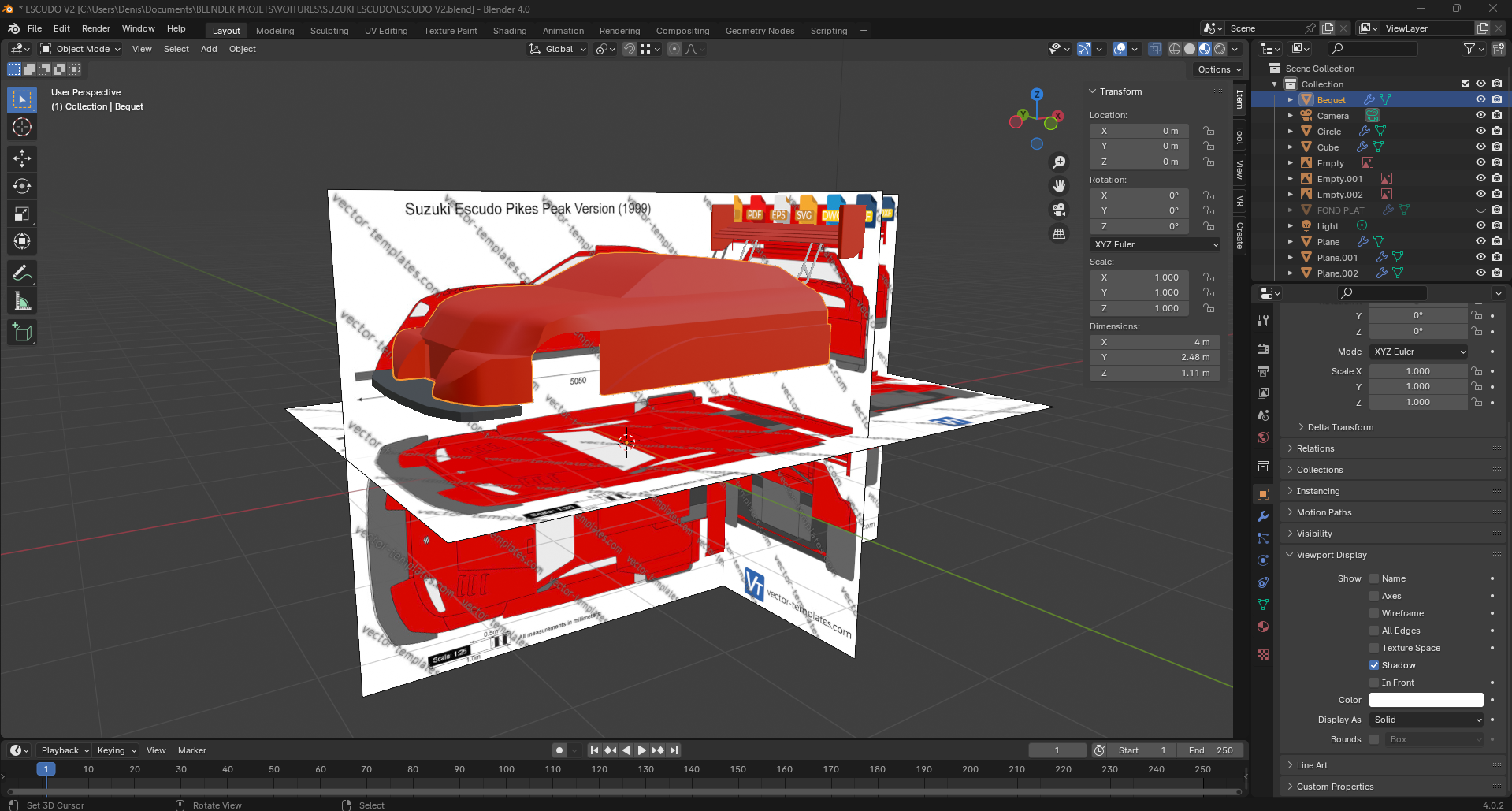
Task: Choose the Add Cube tool
Action: [x=22, y=333]
